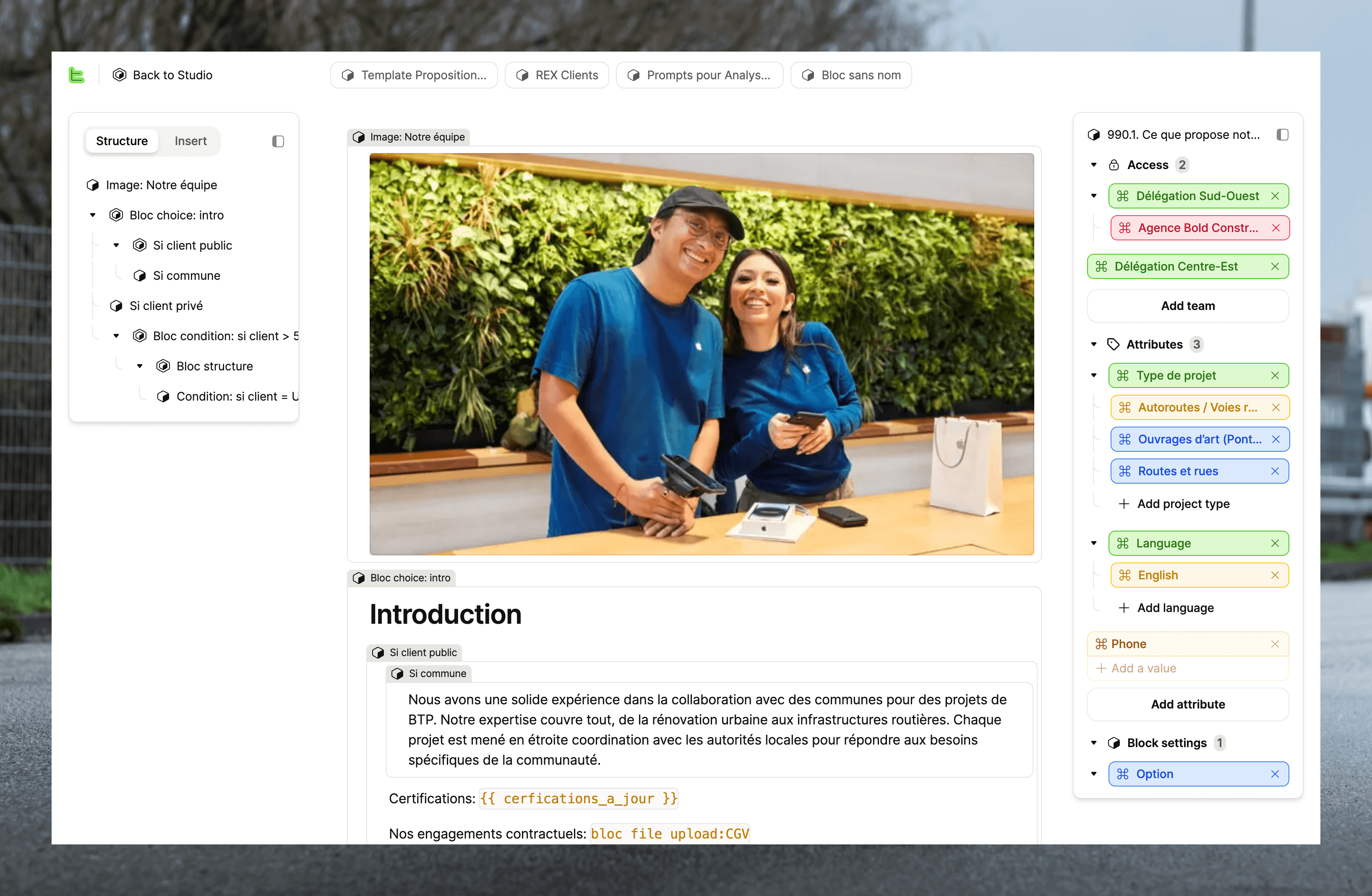Remove the English language value
The width and height of the screenshot is (1372, 896).
1275,575
